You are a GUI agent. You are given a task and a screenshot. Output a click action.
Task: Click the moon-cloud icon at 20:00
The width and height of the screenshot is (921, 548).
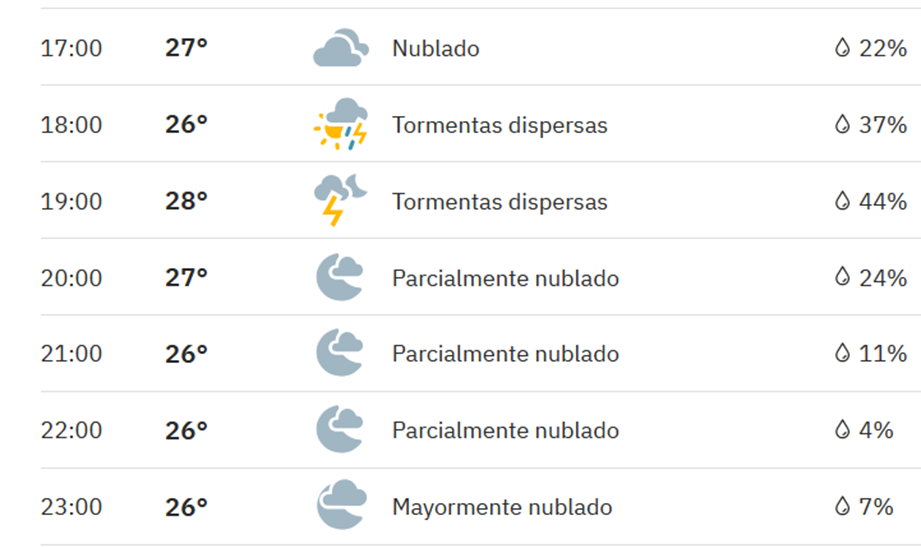pyautogui.click(x=340, y=277)
